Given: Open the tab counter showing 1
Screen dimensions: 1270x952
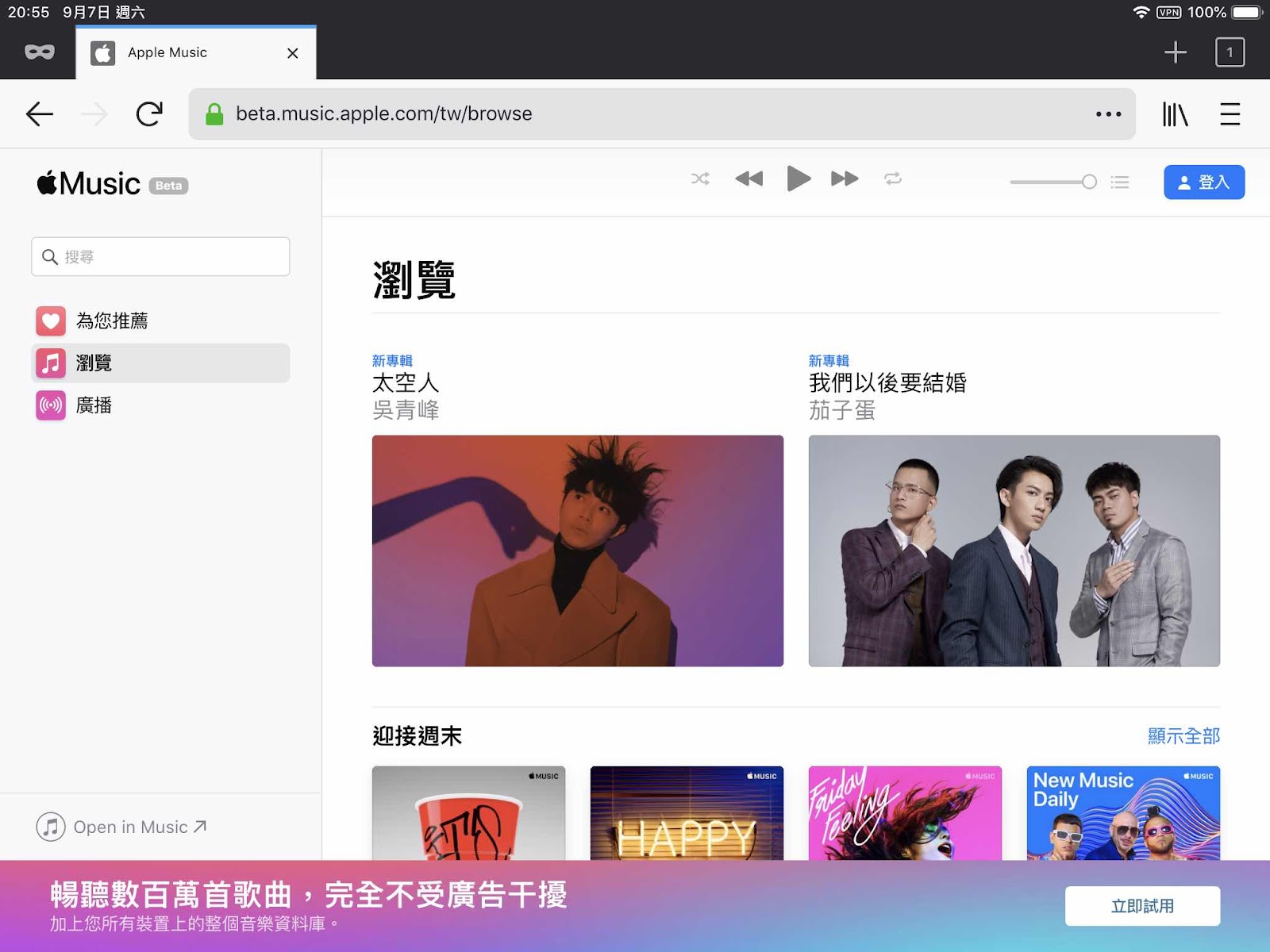Looking at the screenshot, I should 1230,52.
